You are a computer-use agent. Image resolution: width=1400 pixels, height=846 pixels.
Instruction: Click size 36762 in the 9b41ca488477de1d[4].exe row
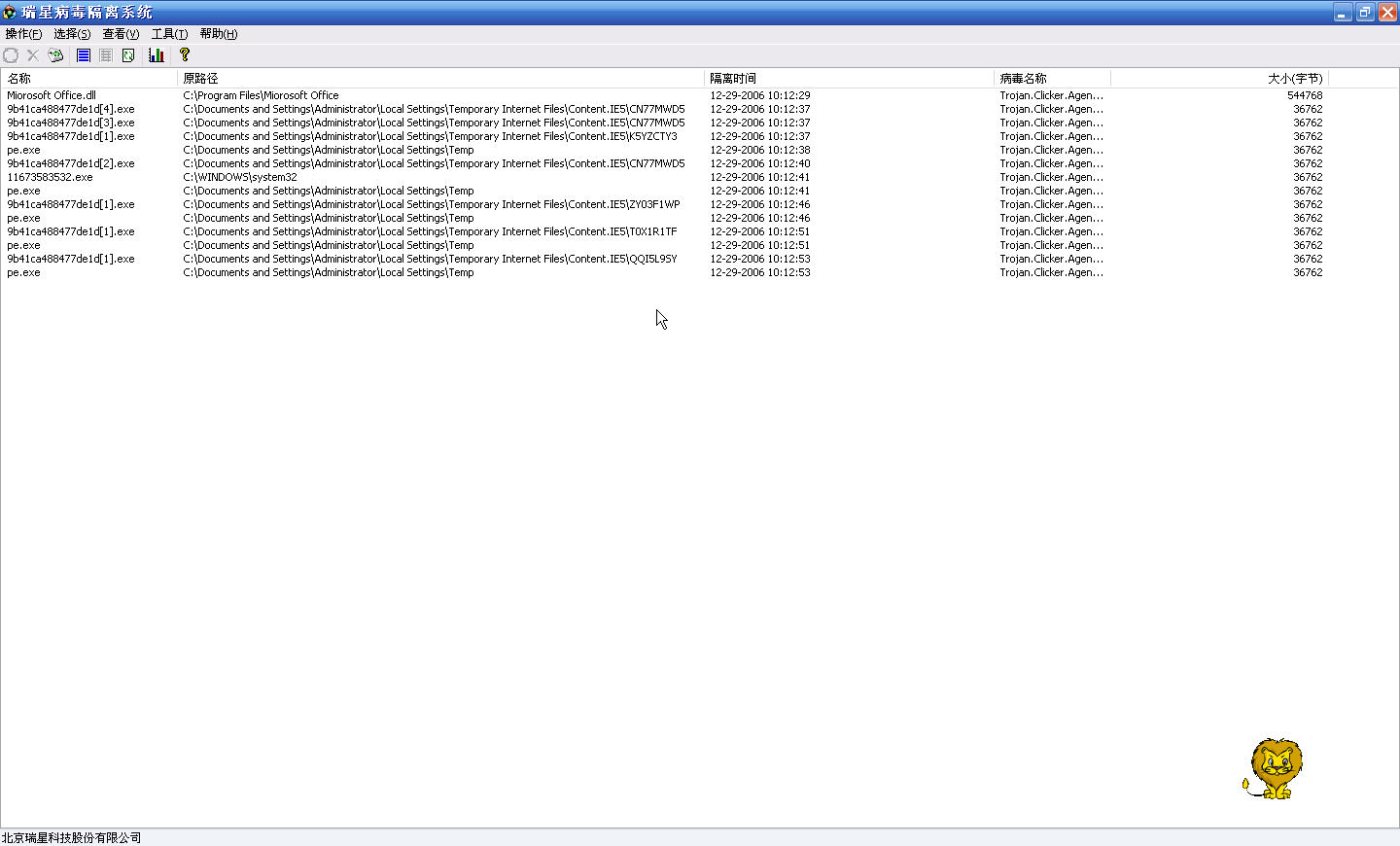[x=1308, y=109]
